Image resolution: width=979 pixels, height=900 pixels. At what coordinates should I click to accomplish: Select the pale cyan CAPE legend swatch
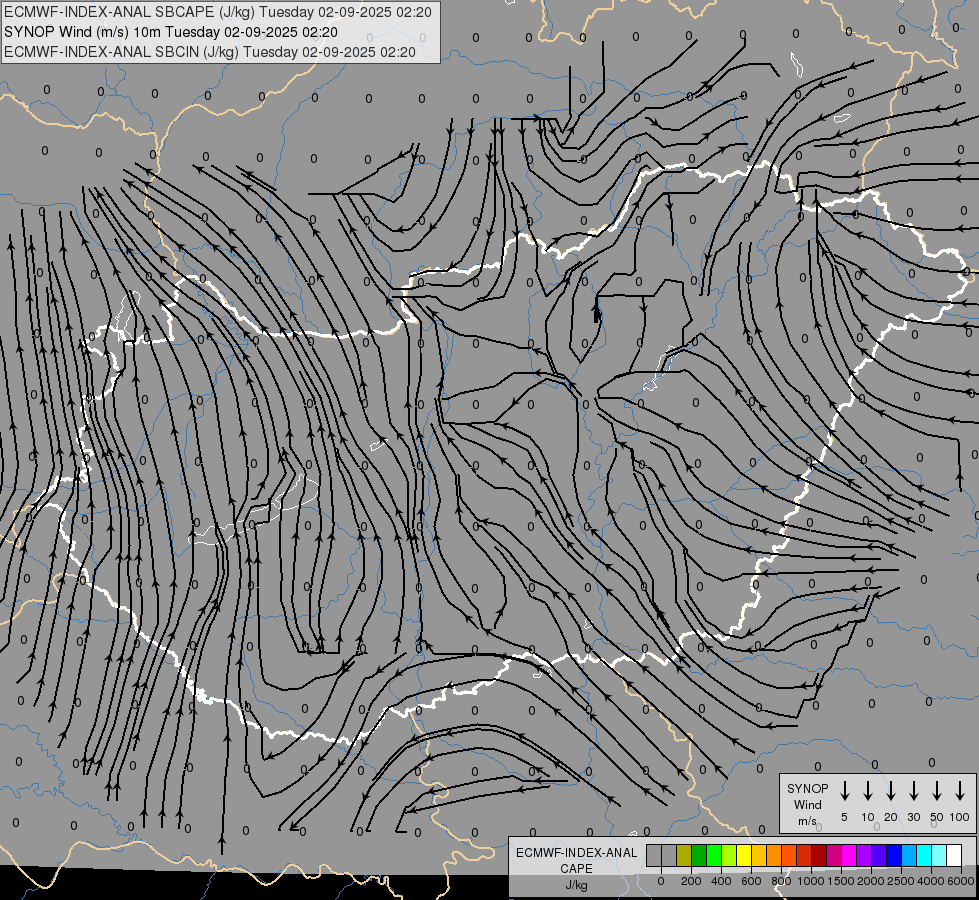point(939,855)
